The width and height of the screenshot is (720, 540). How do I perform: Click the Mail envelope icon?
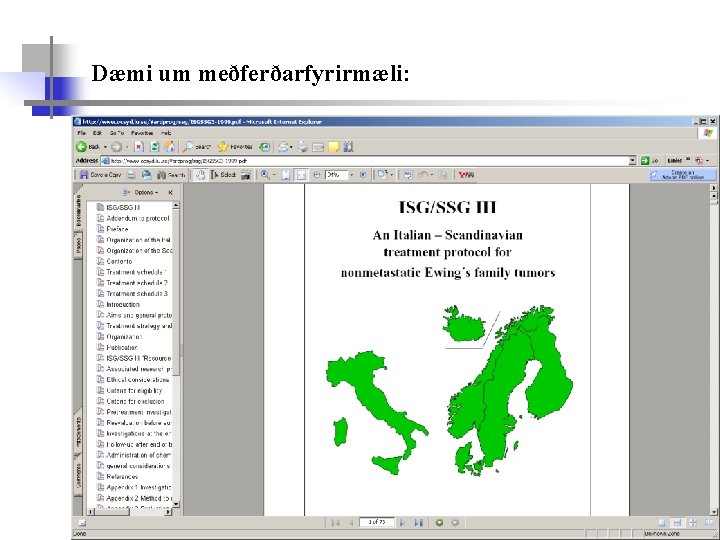[x=284, y=147]
